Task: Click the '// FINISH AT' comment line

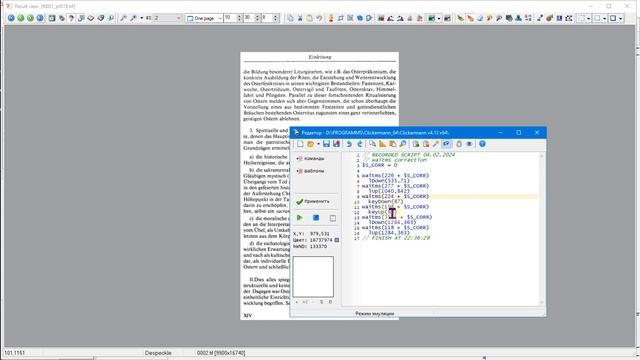Action: pyautogui.click(x=396, y=238)
